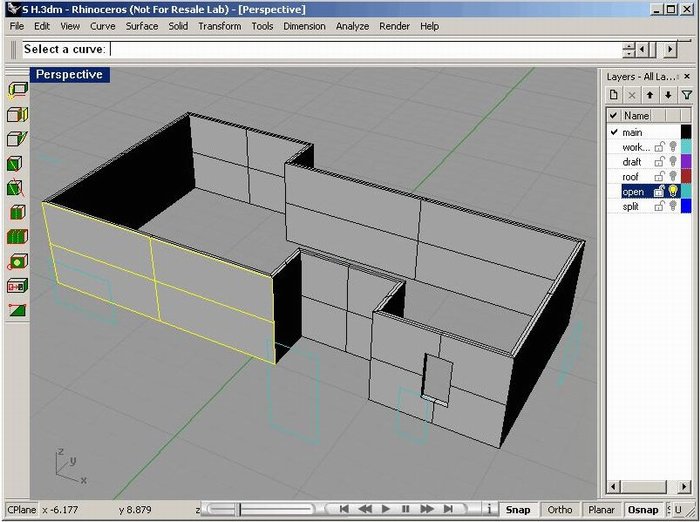The image size is (700, 522).
Task: Open the layer filter funnel icon
Action: tap(686, 95)
